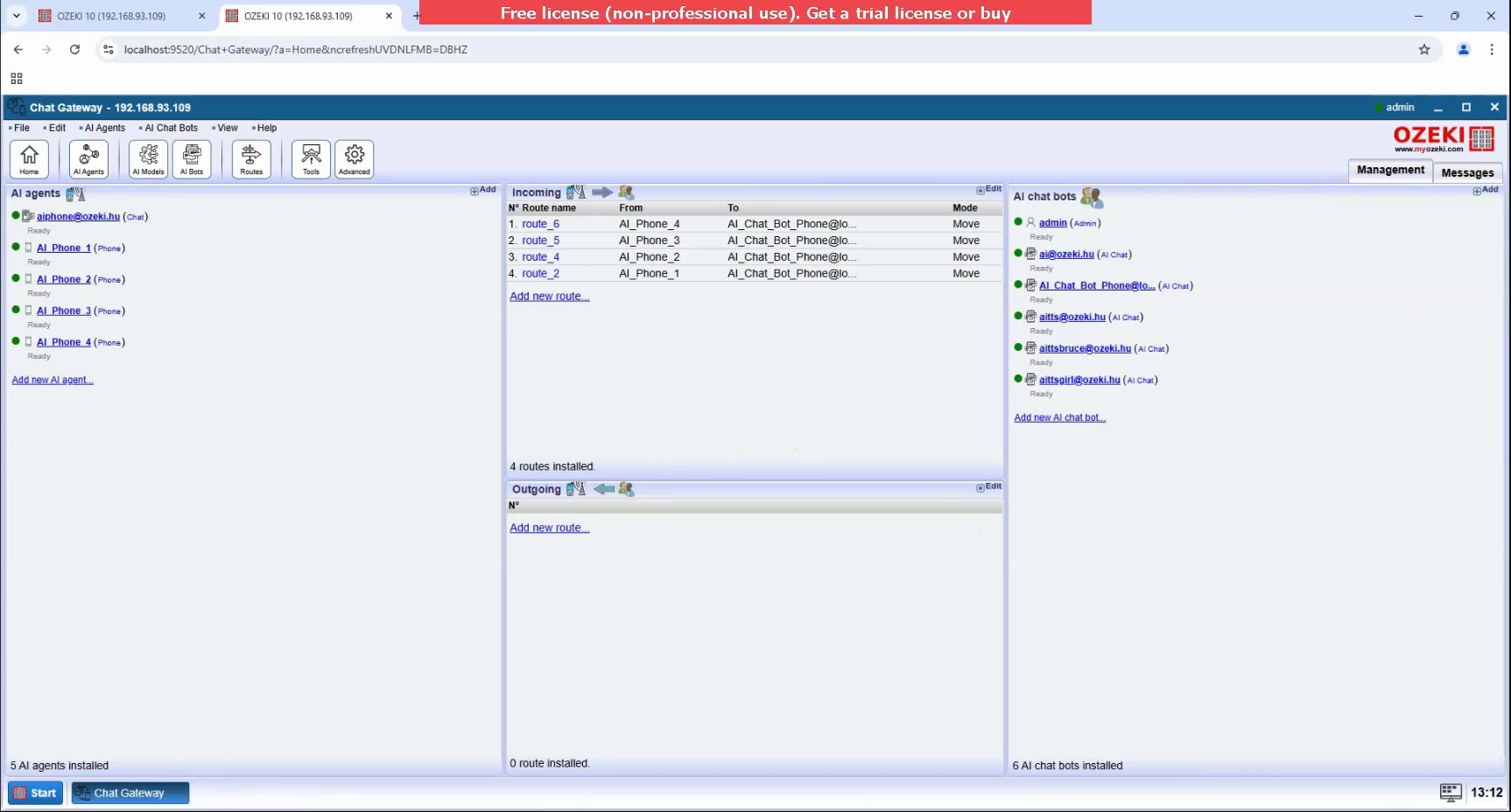Open the route_2 link
Image resolution: width=1511 pixels, height=812 pixels.
pyautogui.click(x=540, y=274)
